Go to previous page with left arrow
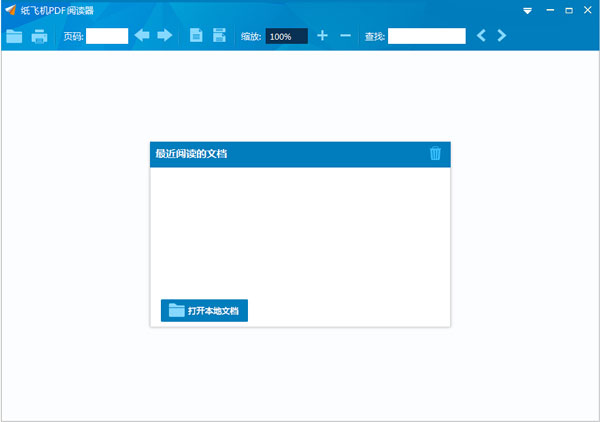 (x=142, y=36)
